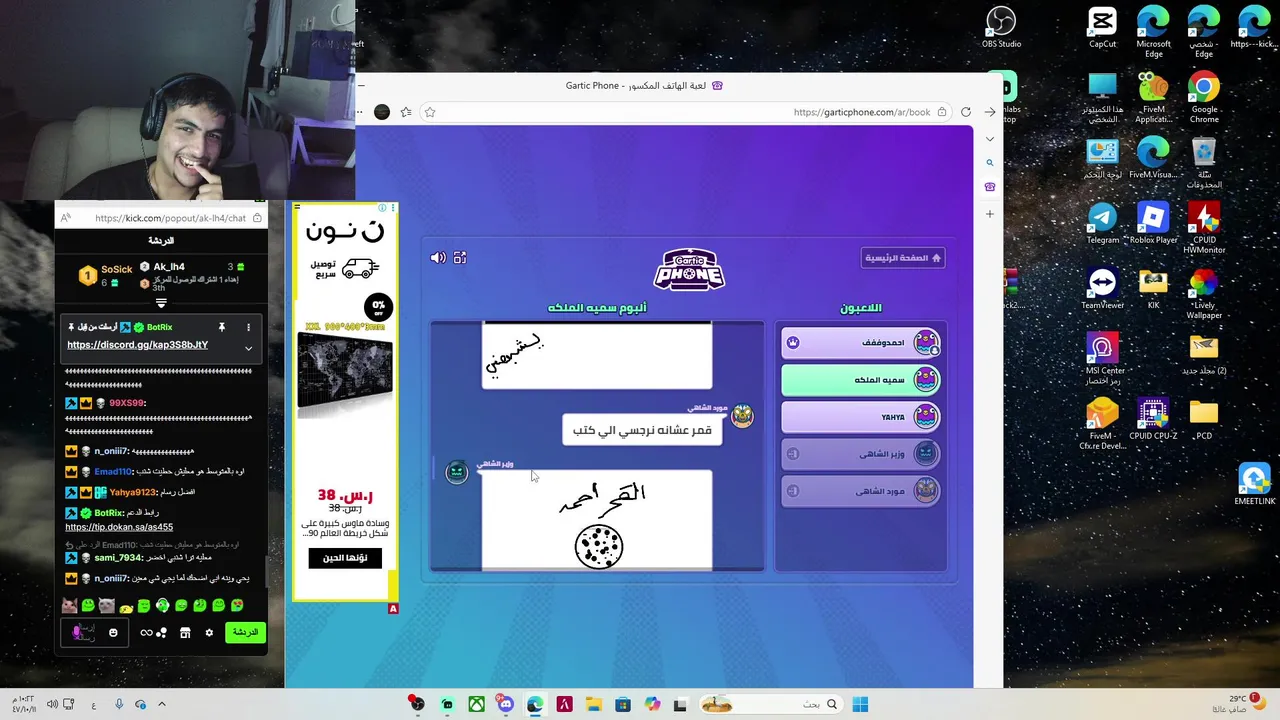This screenshot has width=1280, height=720.
Task: Select player وزير الشاهي album
Action: click(x=861, y=454)
